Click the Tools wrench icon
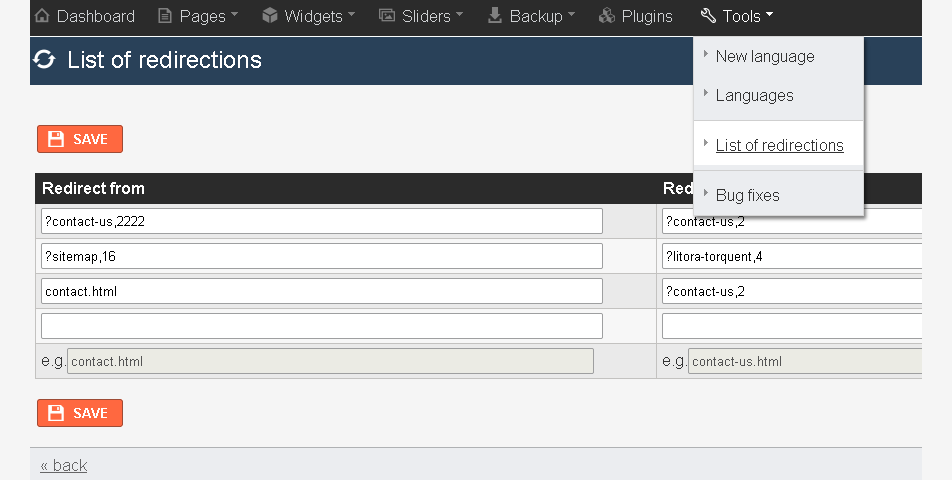Screen dimensions: 952x480 708,15
